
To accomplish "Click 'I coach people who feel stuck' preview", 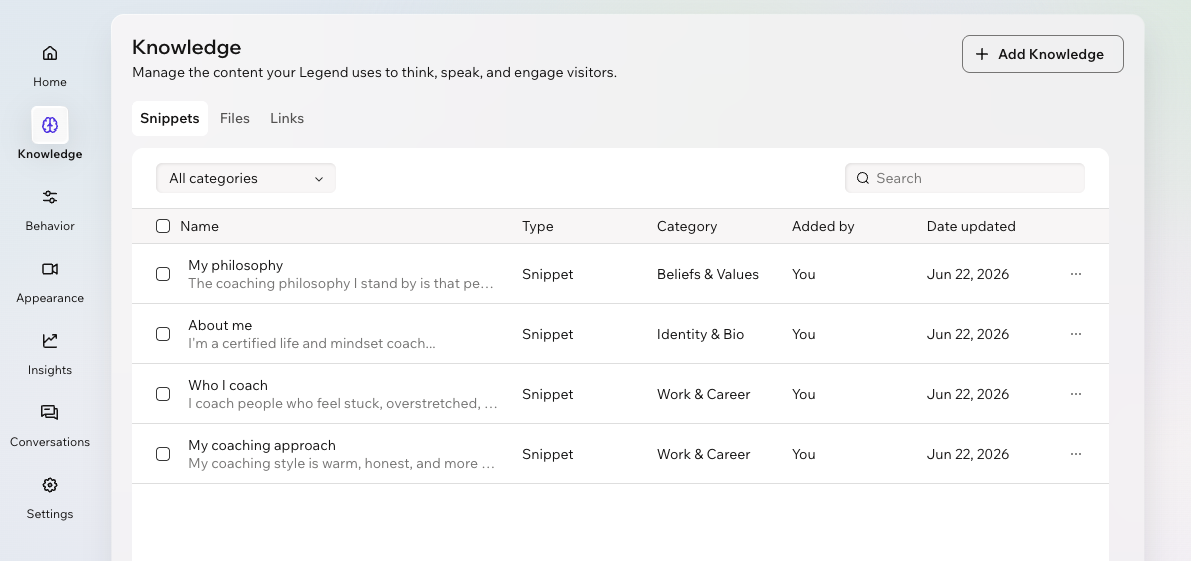I will (x=343, y=403).
